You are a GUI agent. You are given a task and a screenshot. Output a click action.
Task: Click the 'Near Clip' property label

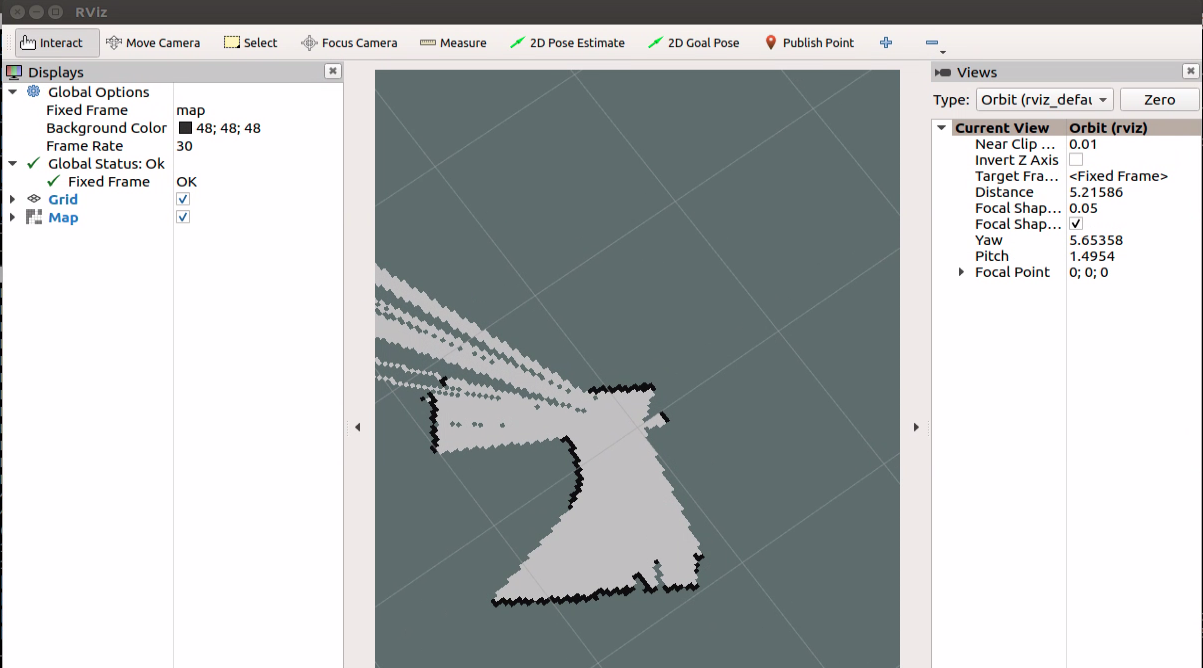coord(1016,144)
